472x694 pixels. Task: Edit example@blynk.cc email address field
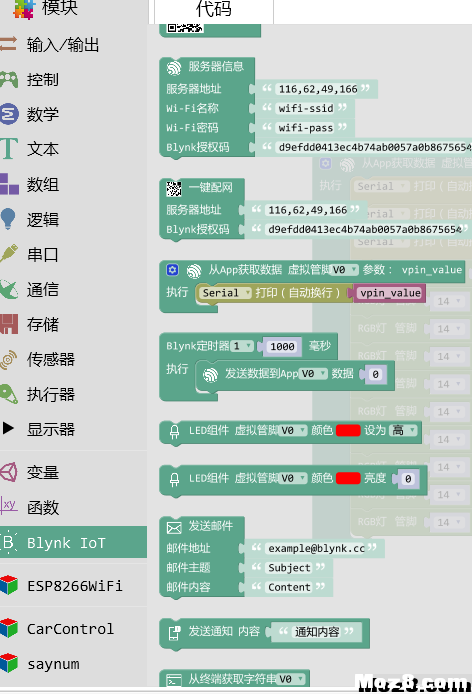(x=316, y=548)
